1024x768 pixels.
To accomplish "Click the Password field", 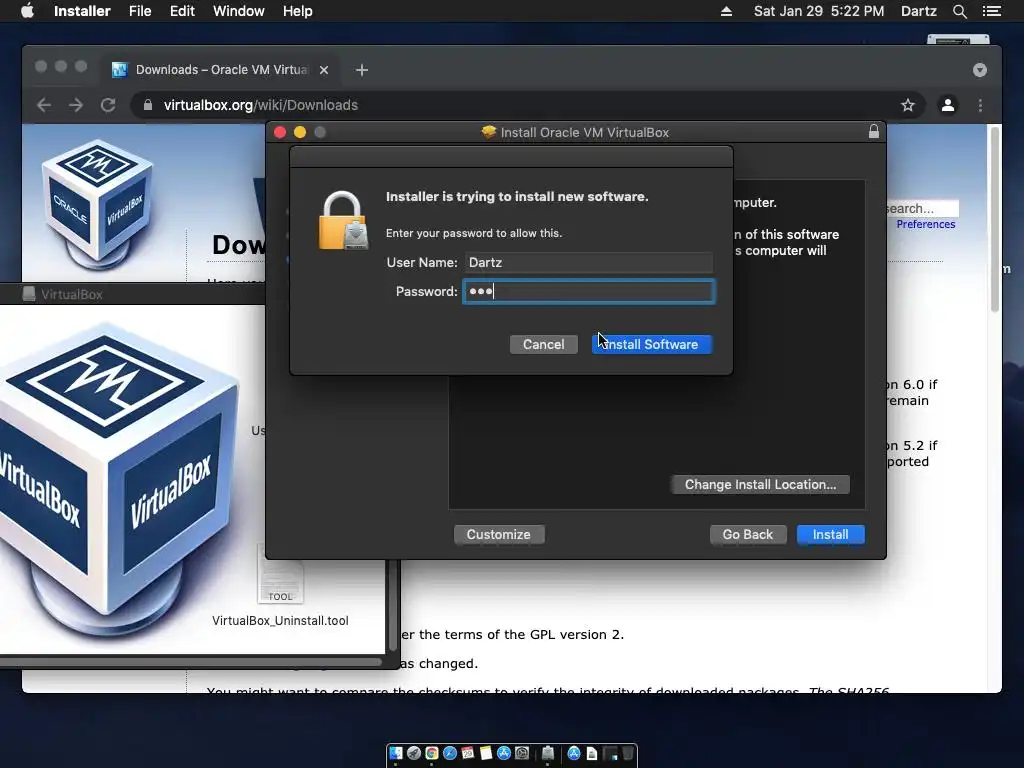I will [588, 291].
